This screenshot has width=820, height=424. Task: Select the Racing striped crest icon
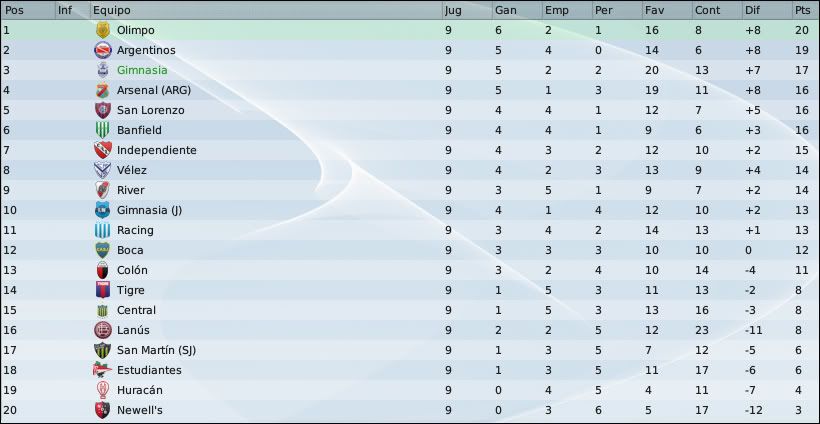(x=102, y=230)
